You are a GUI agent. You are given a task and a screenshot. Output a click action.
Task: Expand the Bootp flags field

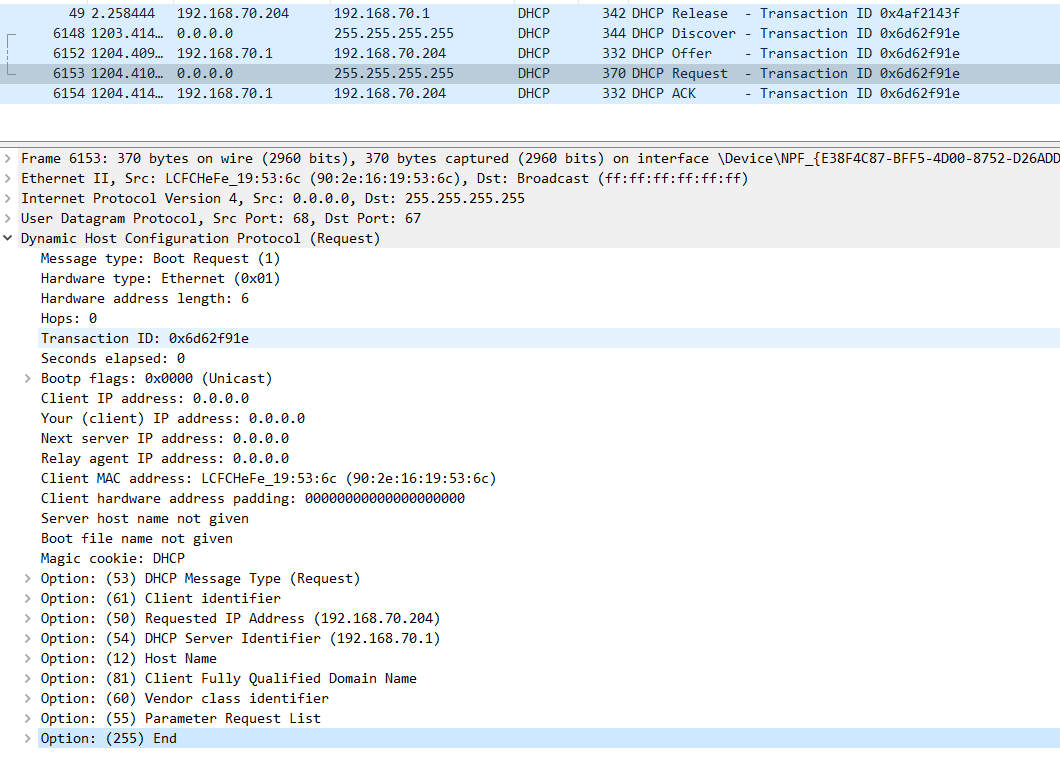[28, 379]
